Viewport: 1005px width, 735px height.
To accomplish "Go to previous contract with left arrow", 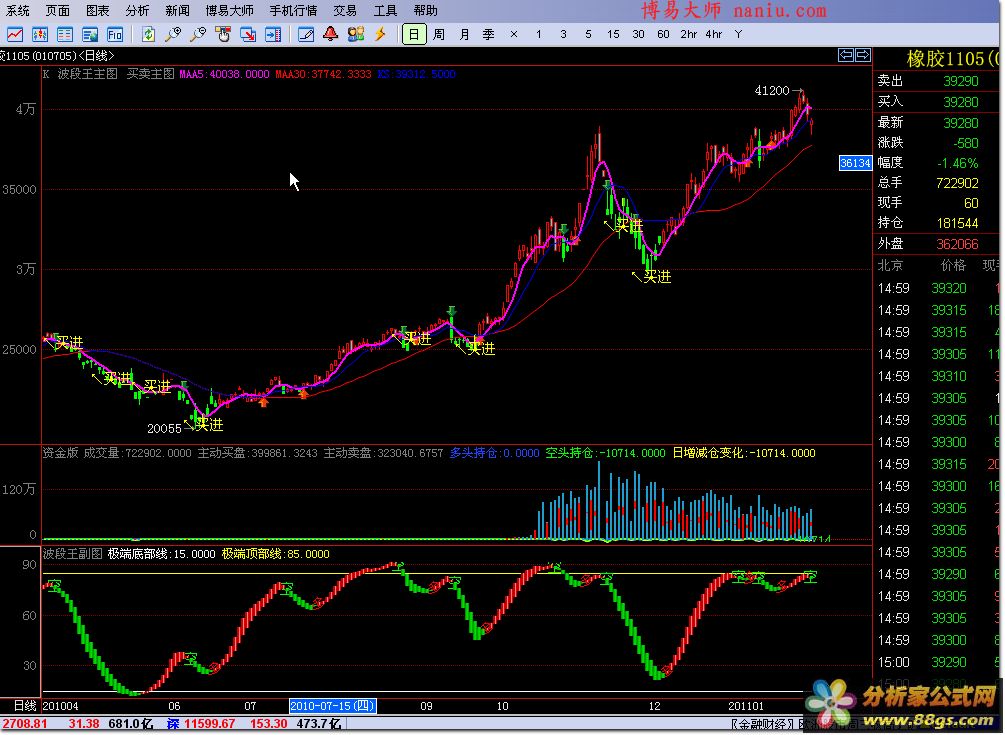I will [846, 55].
